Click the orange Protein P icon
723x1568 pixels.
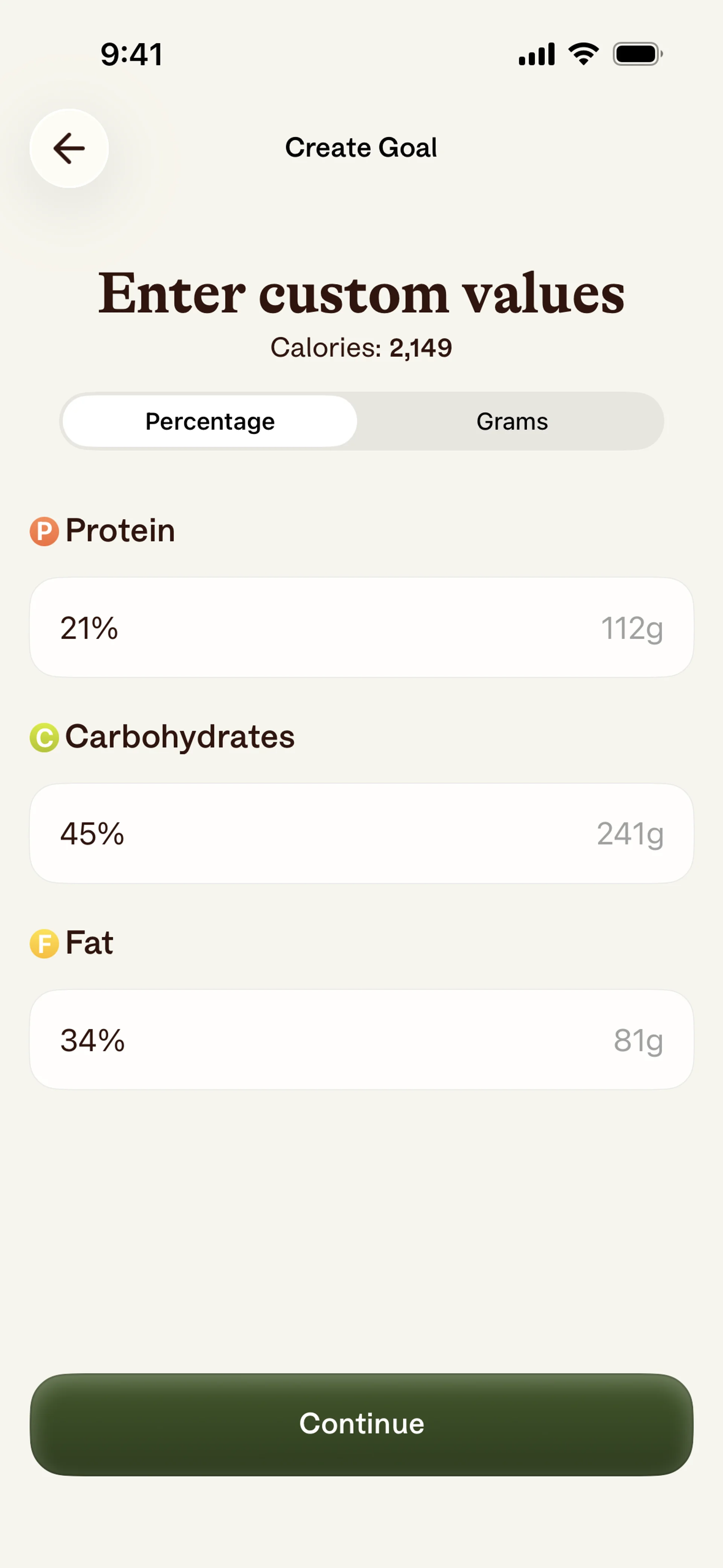pyautogui.click(x=44, y=531)
